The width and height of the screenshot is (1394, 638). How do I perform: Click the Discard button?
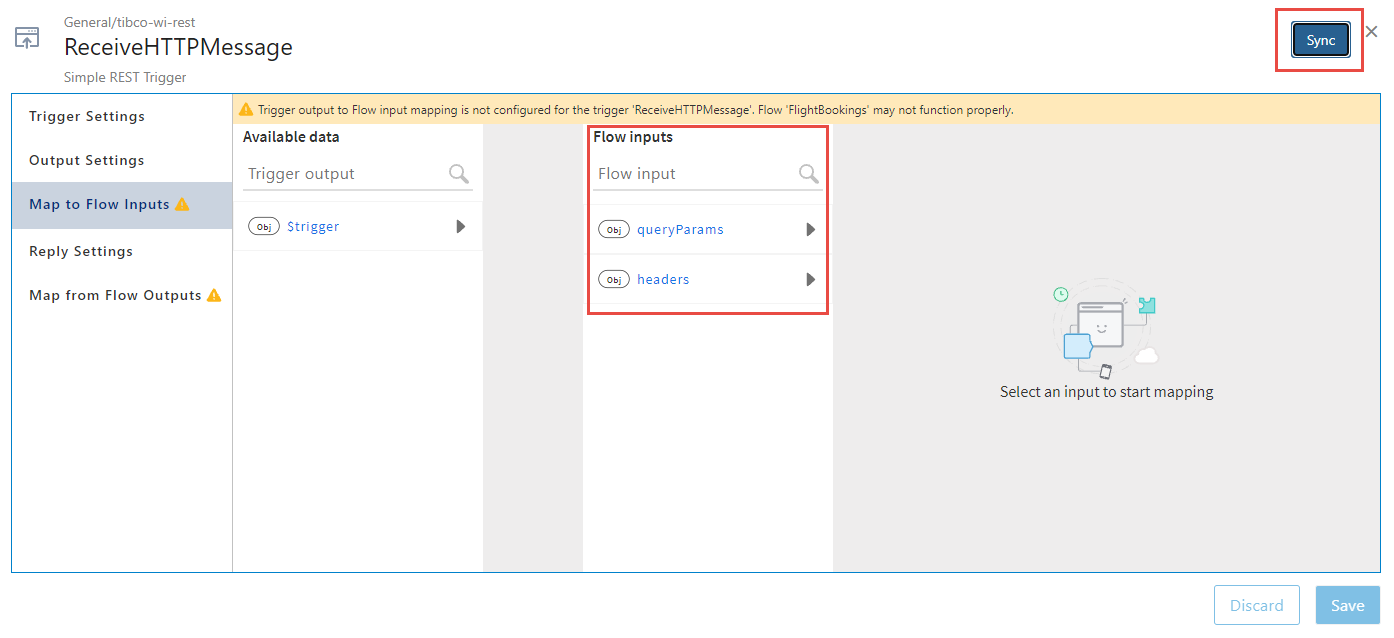tap(1256, 605)
